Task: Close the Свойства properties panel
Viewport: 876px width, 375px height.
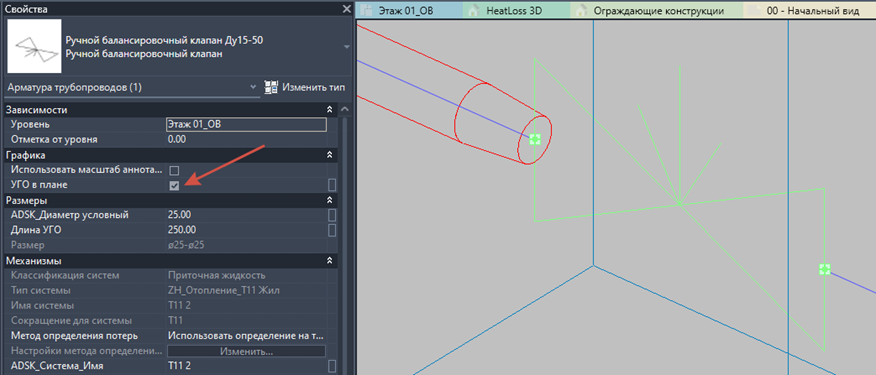Action: 346,10
